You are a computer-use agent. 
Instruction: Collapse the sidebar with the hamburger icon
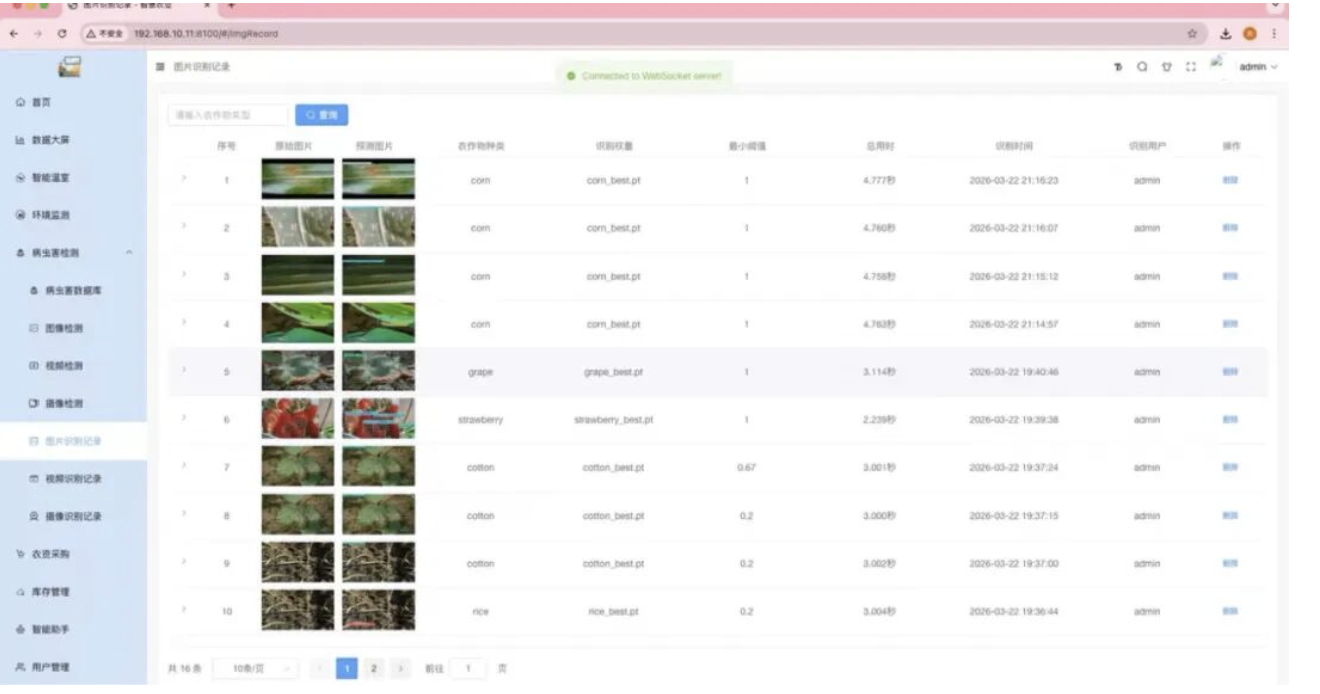(160, 67)
